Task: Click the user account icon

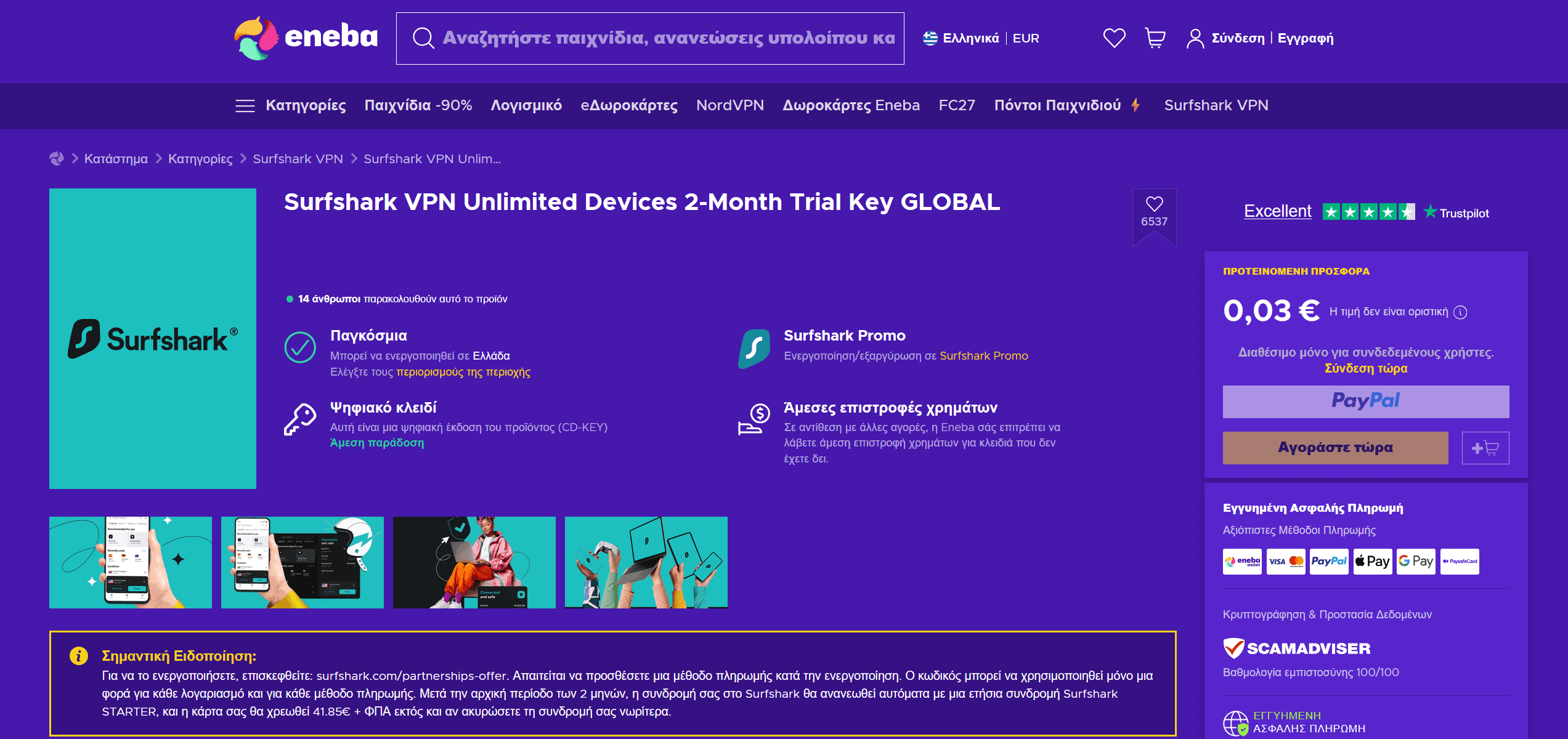Action: [x=1195, y=38]
